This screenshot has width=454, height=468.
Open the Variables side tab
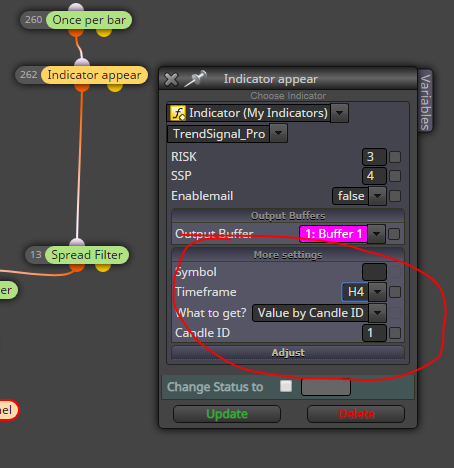click(425, 101)
